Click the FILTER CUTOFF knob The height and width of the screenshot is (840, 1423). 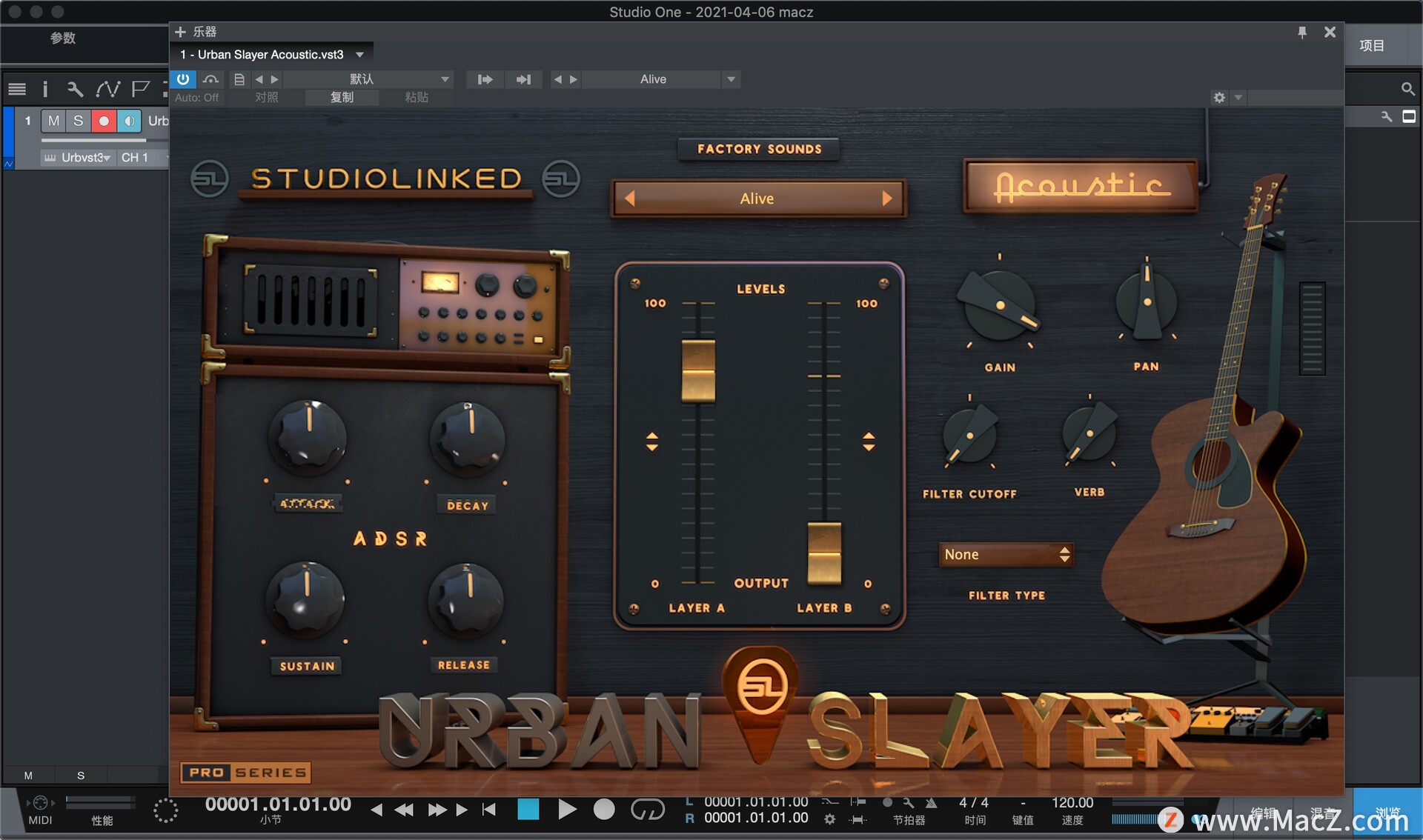click(969, 437)
